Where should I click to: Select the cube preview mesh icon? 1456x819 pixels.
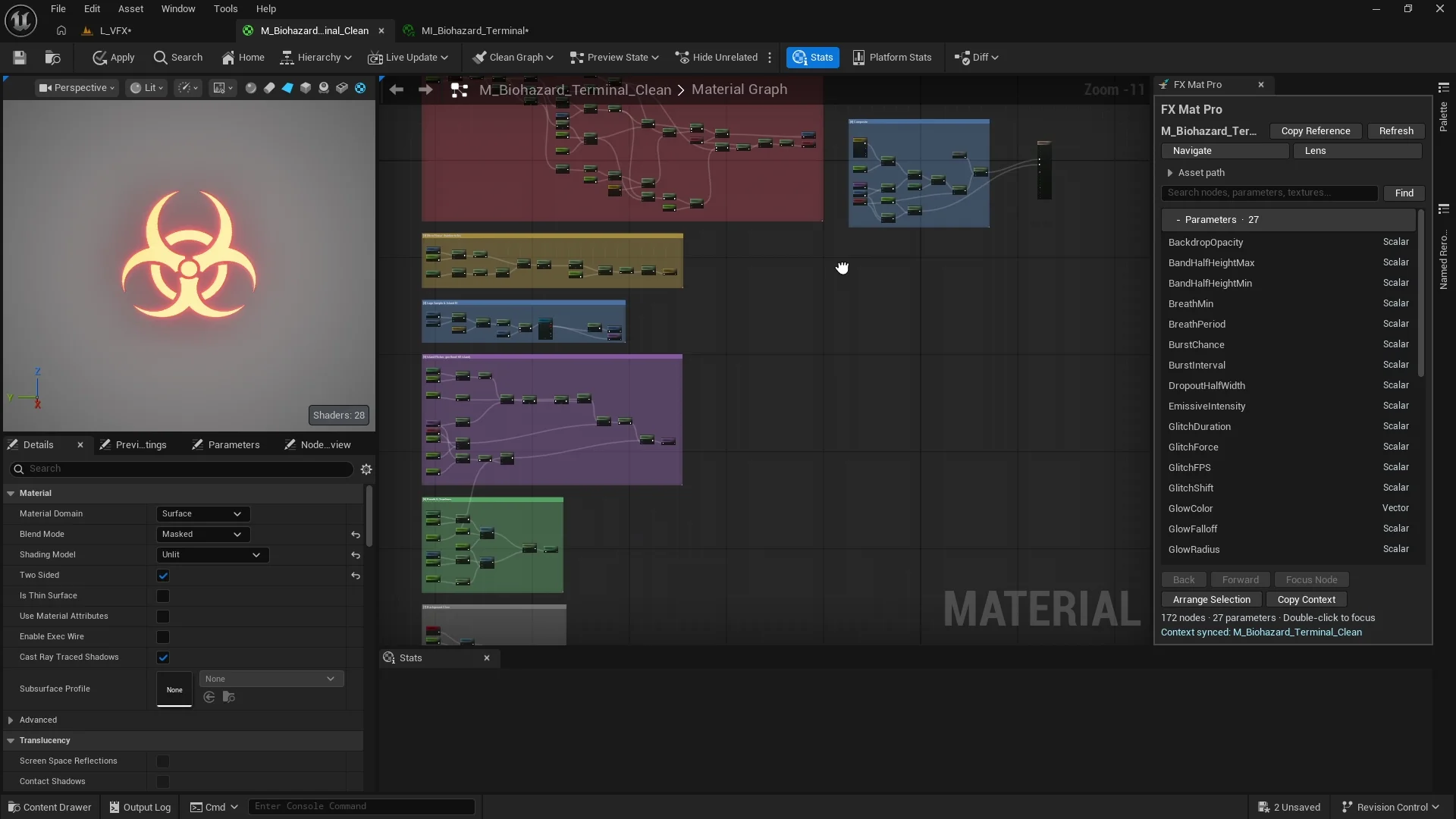click(x=306, y=88)
